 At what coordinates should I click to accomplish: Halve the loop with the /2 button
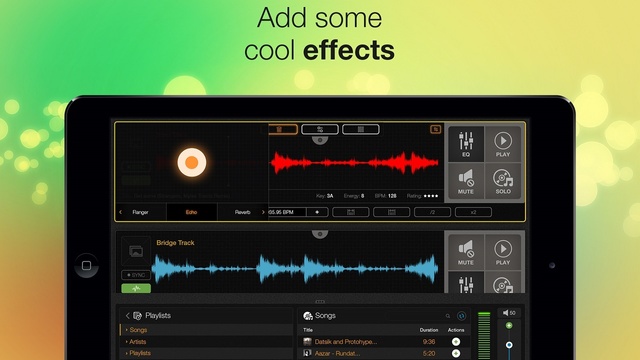point(432,212)
